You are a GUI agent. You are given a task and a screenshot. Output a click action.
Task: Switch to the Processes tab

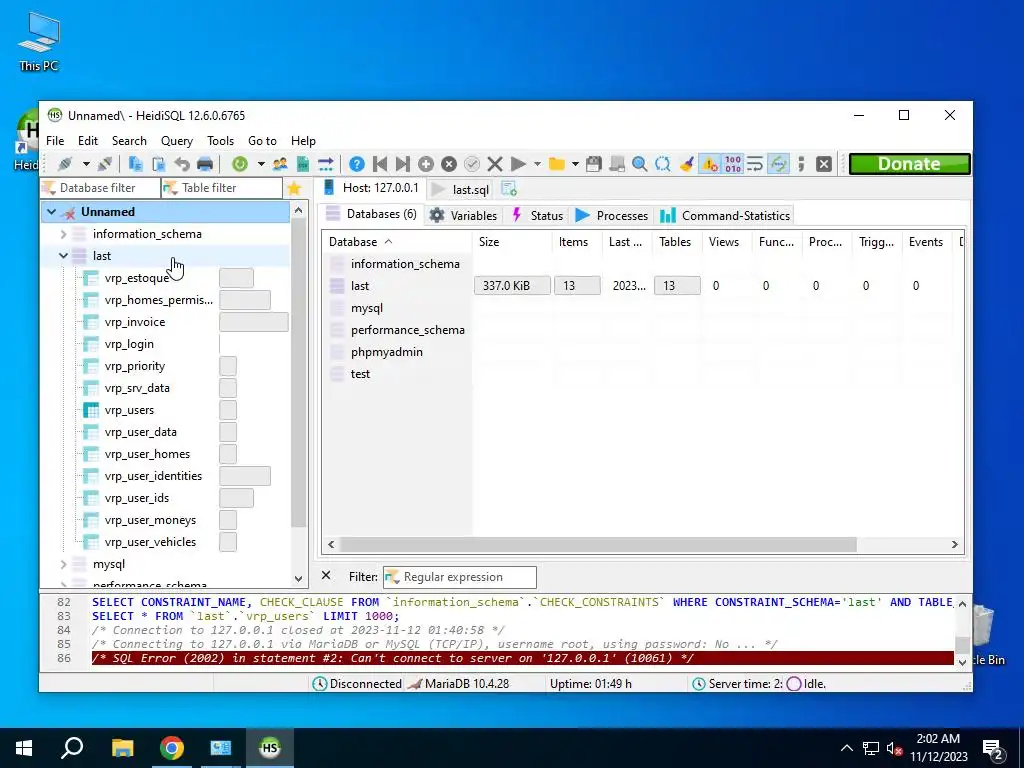[x=611, y=216]
